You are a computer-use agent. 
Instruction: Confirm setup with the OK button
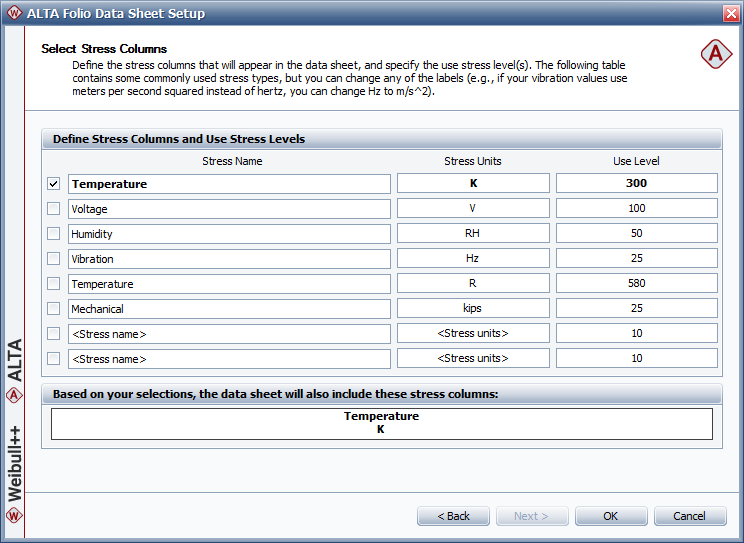click(610, 516)
